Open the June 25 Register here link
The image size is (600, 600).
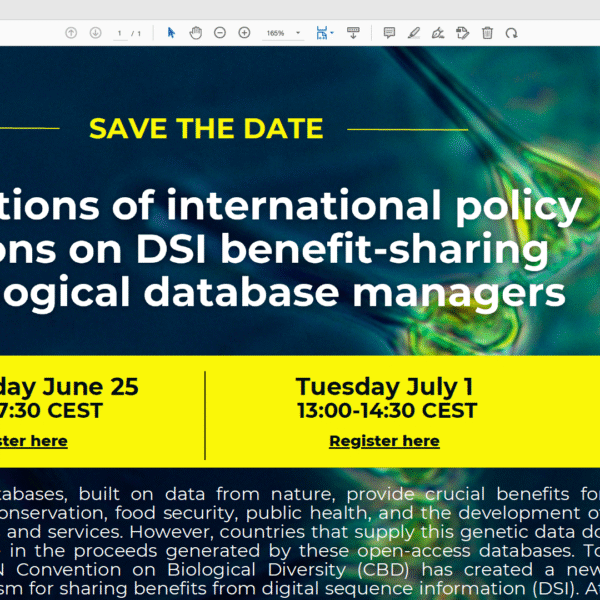click(34, 441)
